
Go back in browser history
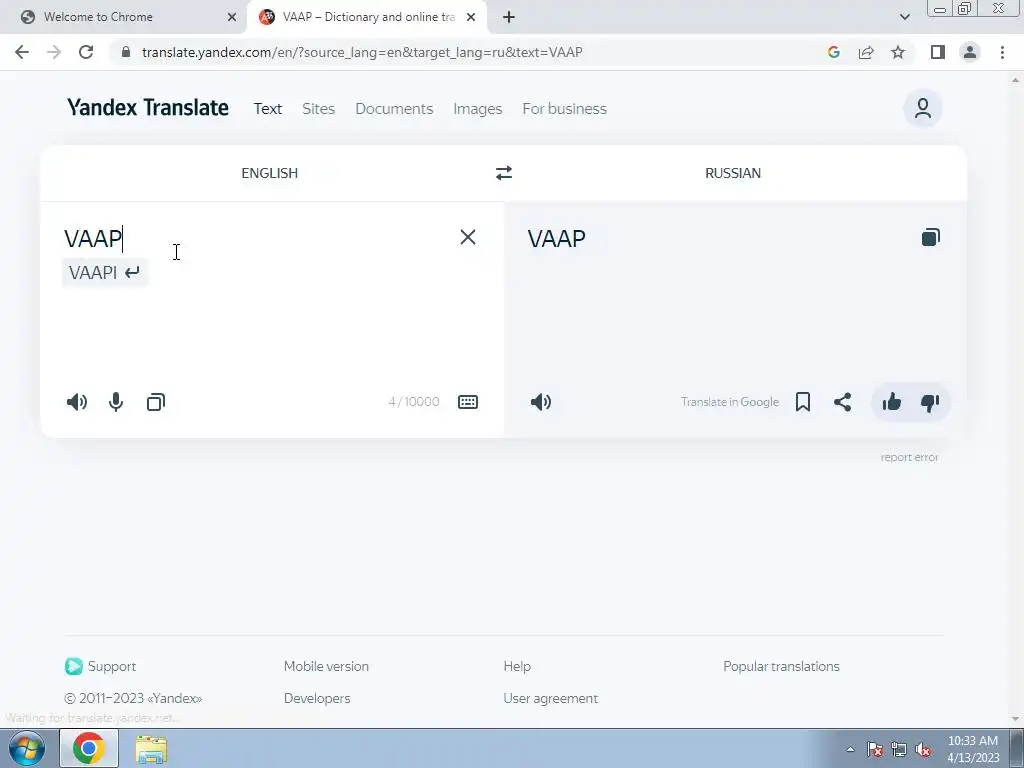pyautogui.click(x=22, y=52)
